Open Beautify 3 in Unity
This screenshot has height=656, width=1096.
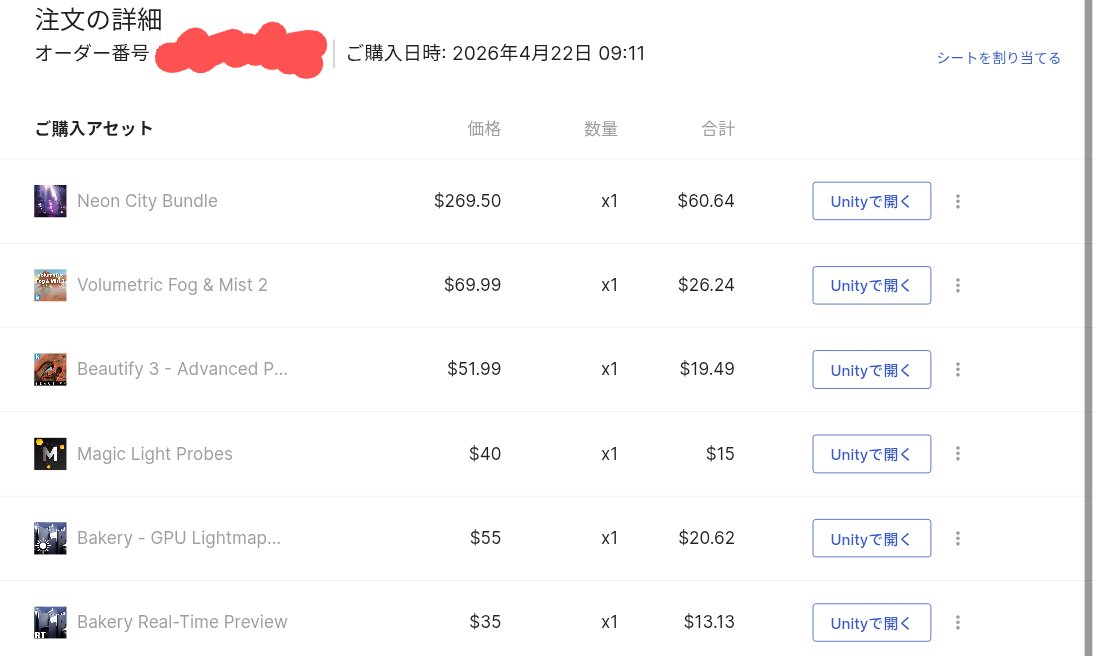point(871,369)
